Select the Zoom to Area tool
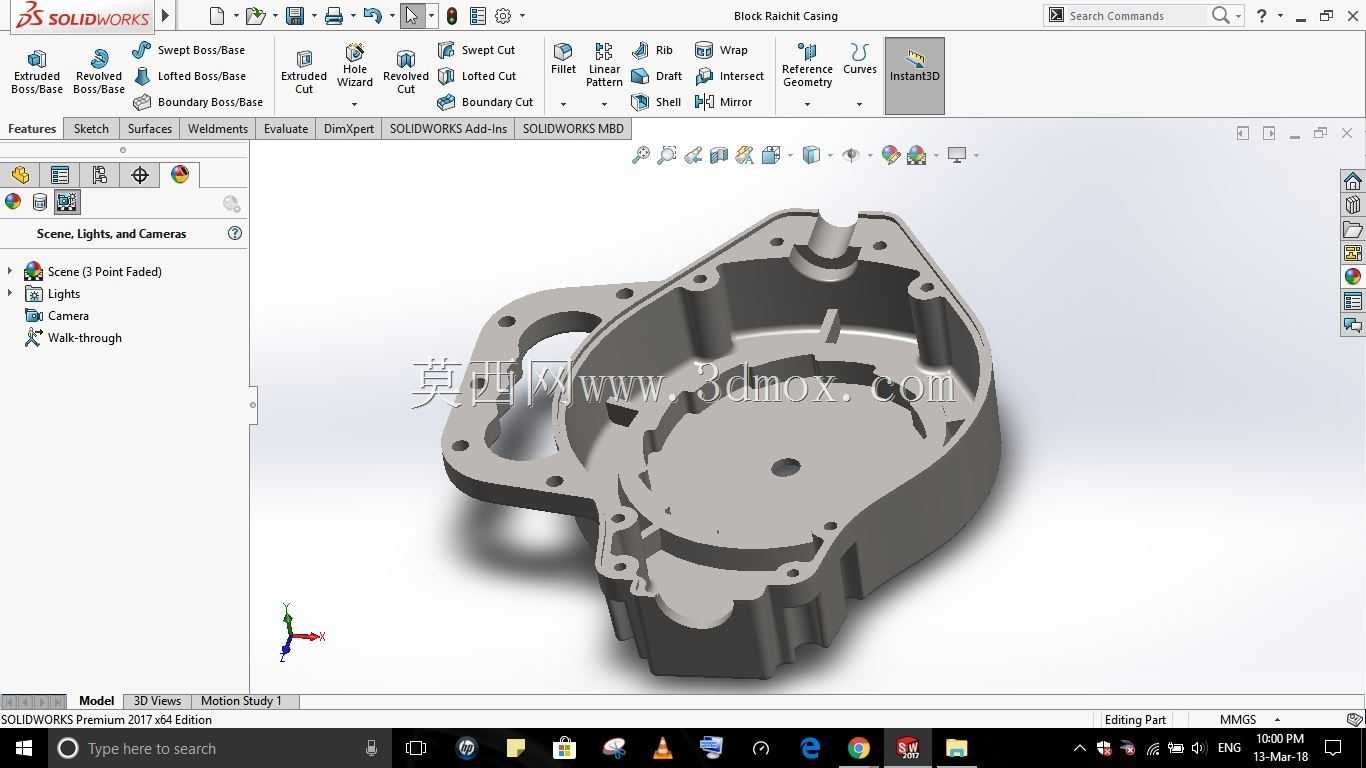The width and height of the screenshot is (1366, 768). [667, 155]
